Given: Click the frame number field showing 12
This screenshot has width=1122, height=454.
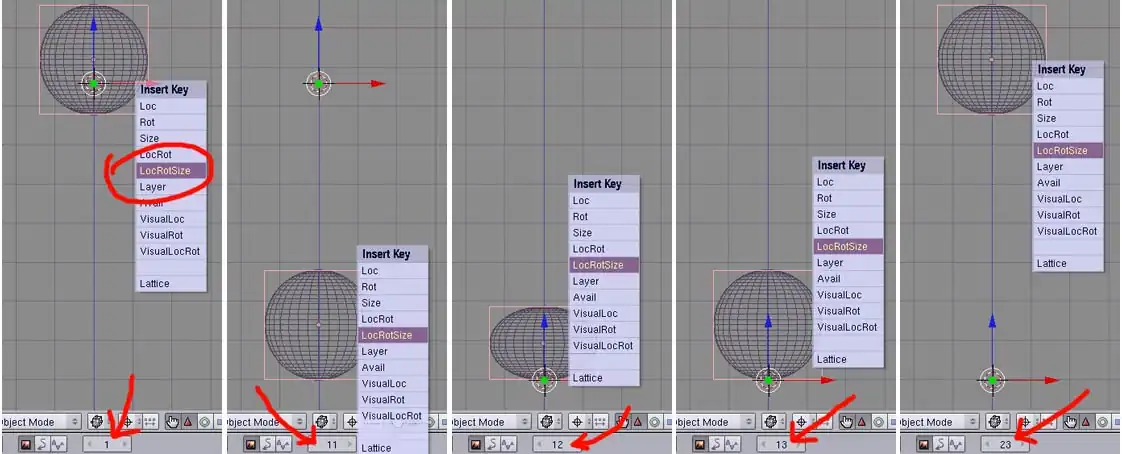Looking at the screenshot, I should 557,443.
